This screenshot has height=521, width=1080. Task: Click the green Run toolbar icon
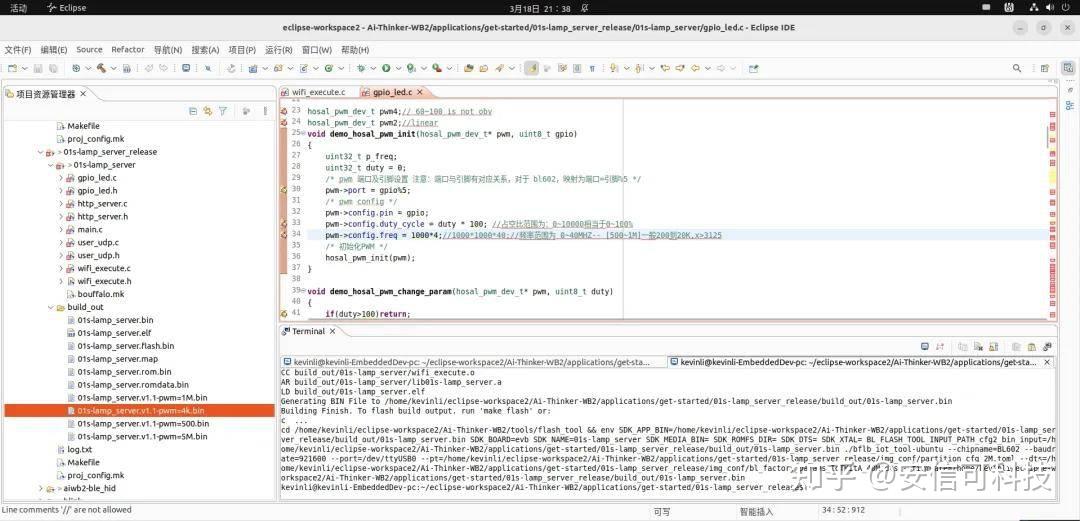click(386, 68)
